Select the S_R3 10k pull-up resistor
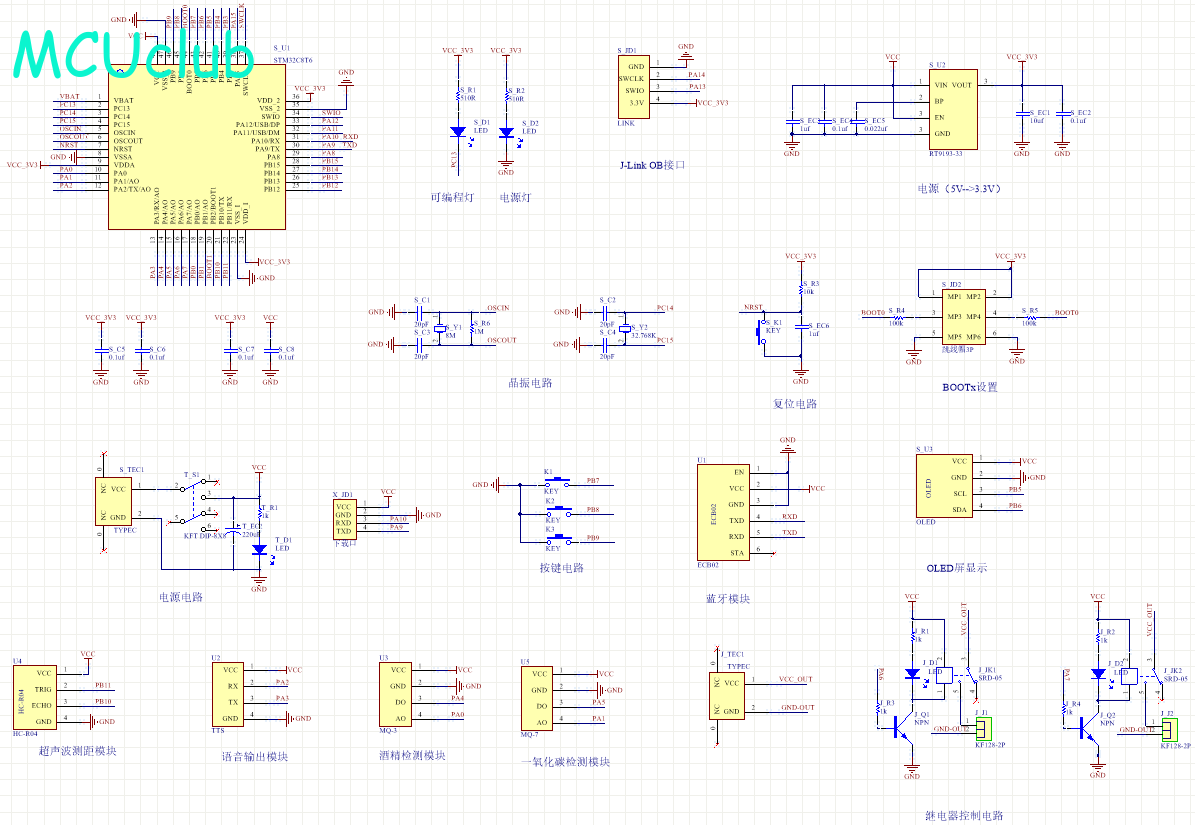The width and height of the screenshot is (1195, 825). coord(801,288)
